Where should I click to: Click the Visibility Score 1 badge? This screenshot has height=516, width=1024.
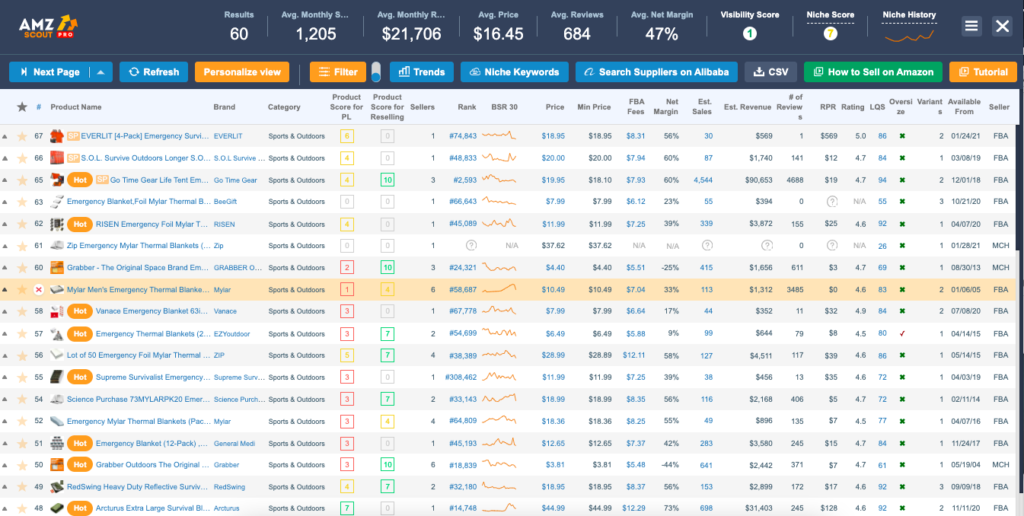coord(750,34)
